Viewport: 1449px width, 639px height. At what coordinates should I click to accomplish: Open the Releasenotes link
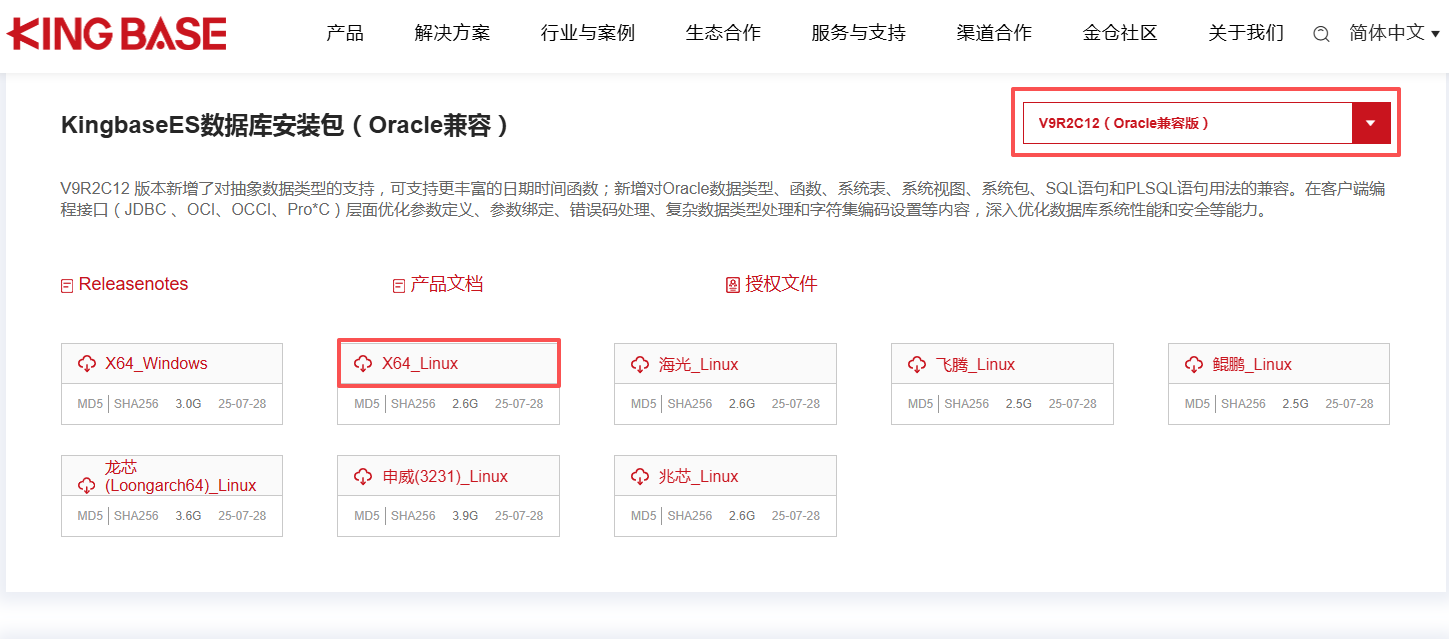click(x=133, y=284)
